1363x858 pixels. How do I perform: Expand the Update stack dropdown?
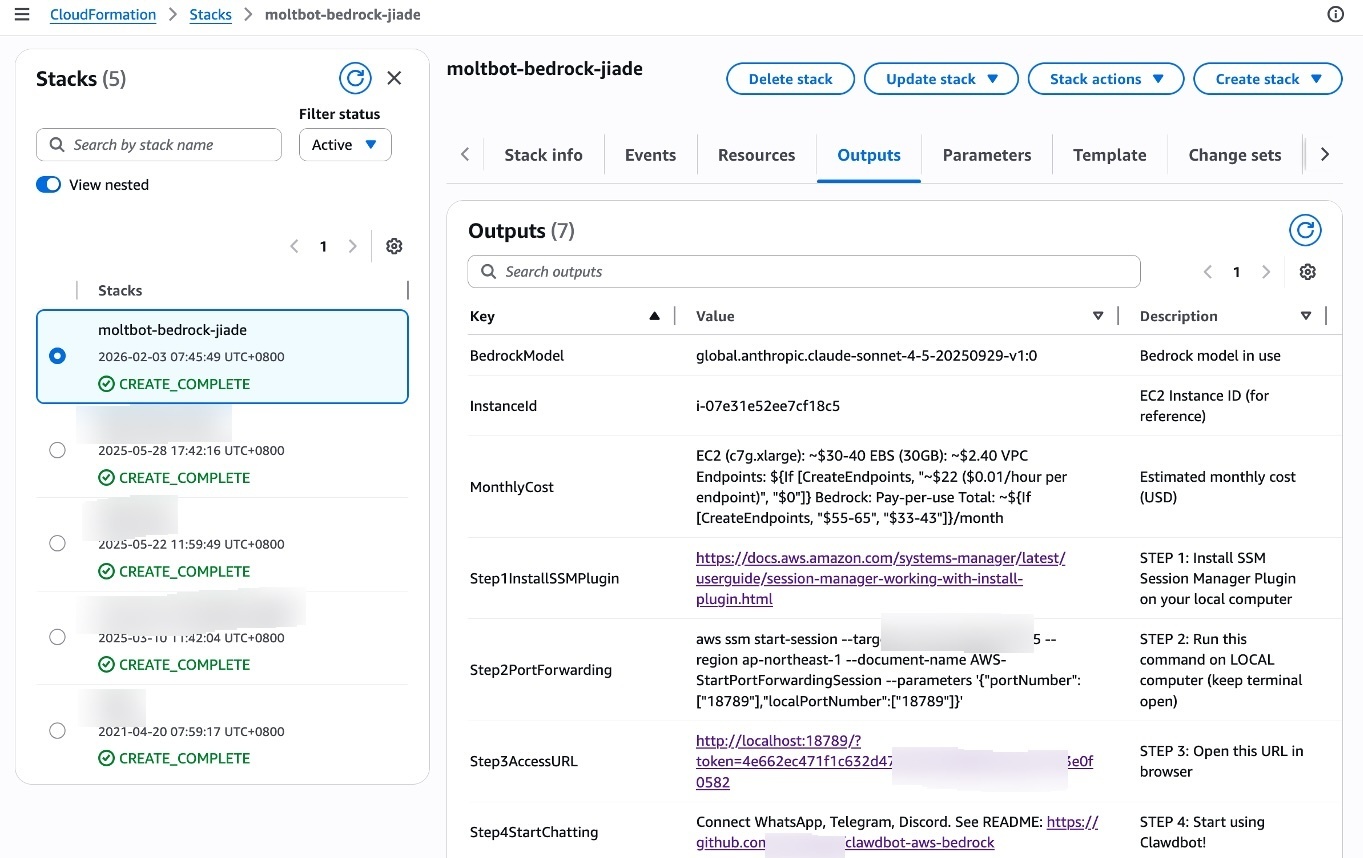[x=941, y=79]
